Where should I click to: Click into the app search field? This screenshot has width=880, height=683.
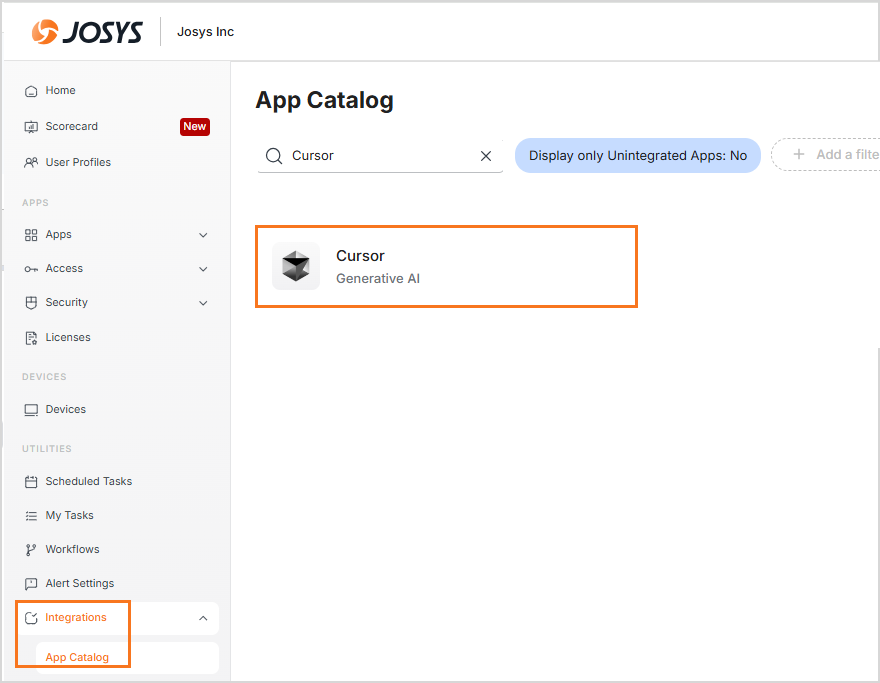(x=380, y=156)
